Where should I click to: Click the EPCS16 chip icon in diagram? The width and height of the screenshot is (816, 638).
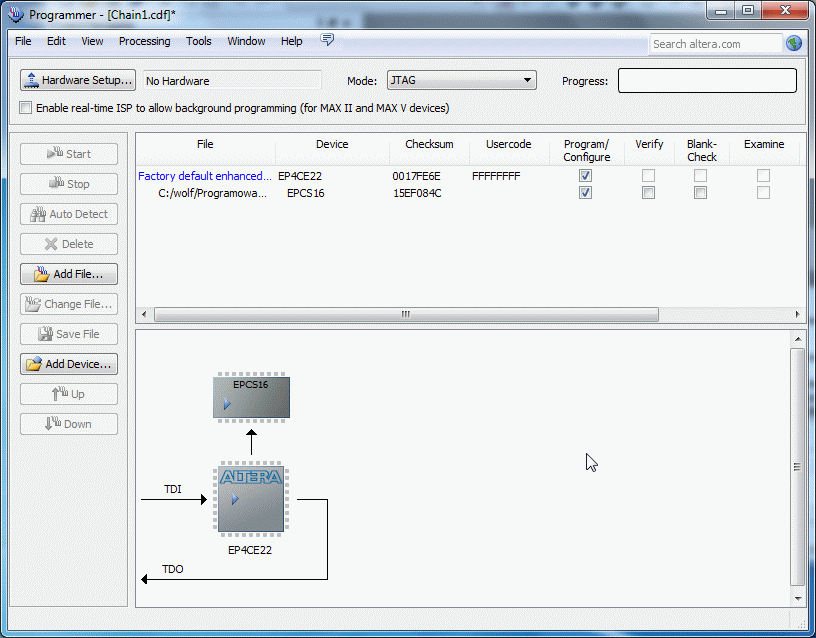251,397
